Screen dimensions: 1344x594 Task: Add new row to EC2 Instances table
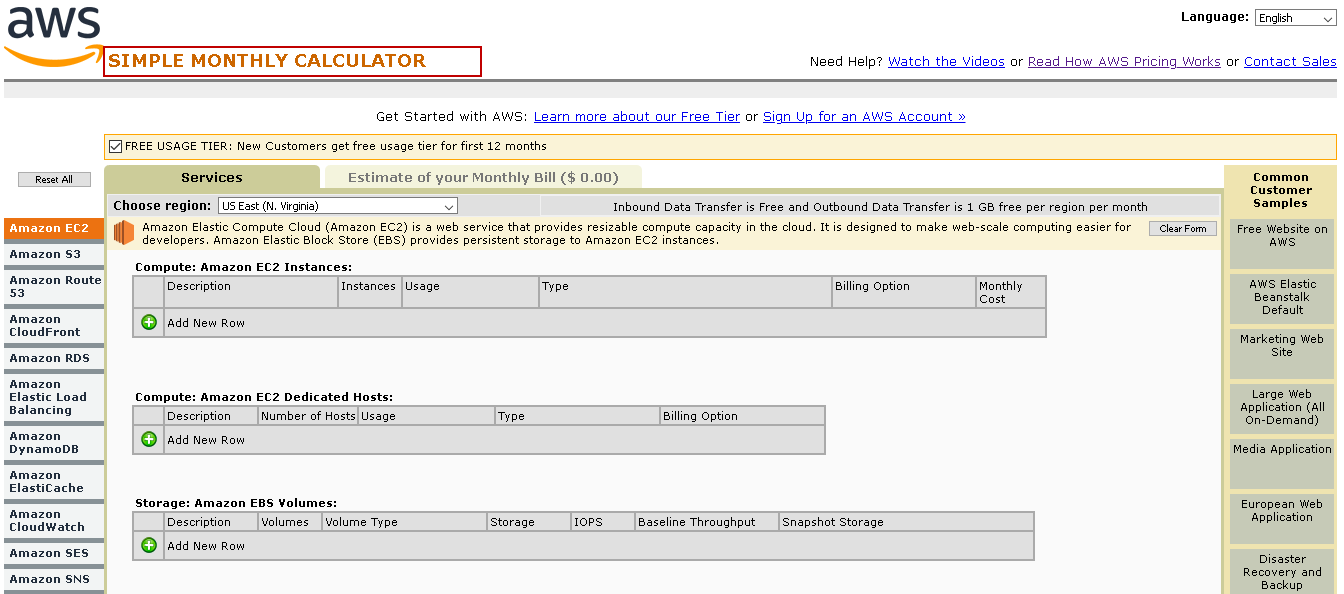(149, 322)
